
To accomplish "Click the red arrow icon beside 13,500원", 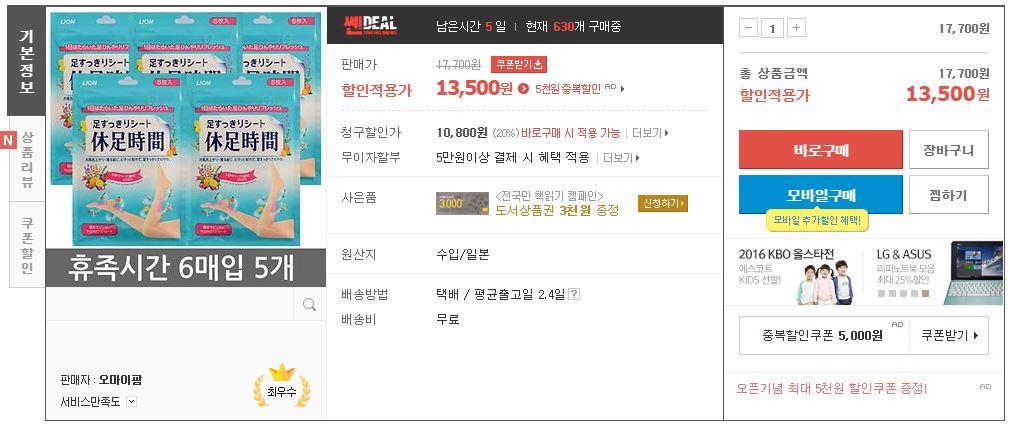I will pos(524,89).
